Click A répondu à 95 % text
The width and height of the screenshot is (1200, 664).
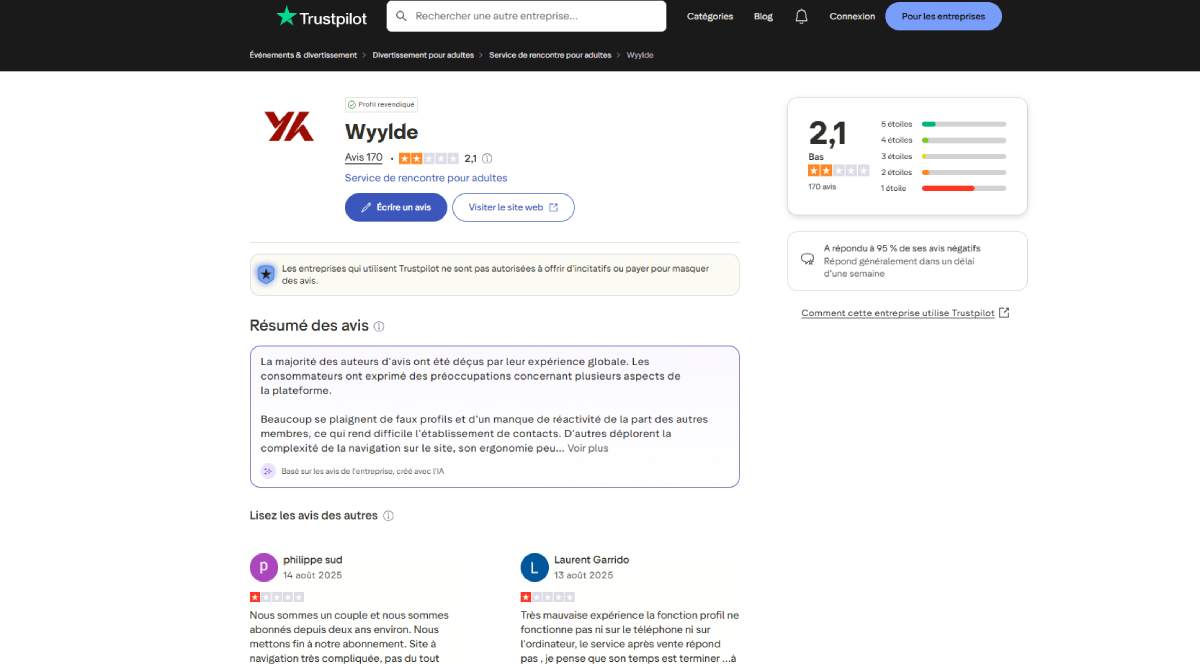tap(902, 248)
